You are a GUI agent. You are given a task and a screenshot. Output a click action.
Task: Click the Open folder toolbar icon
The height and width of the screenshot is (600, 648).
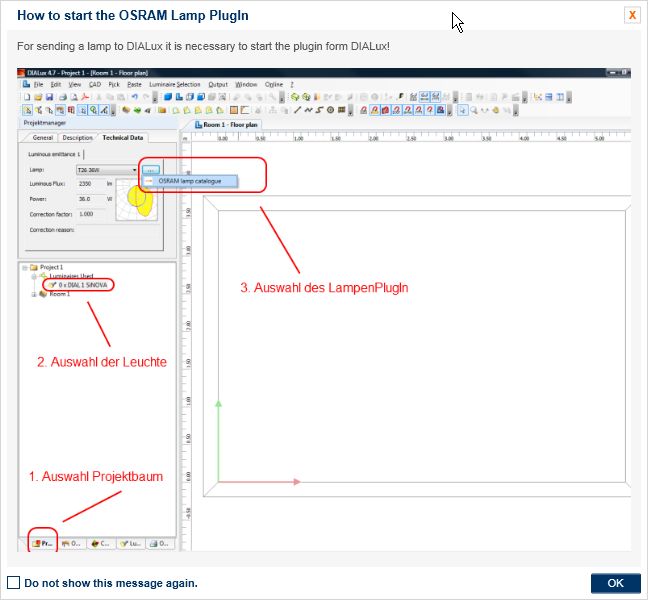38,98
